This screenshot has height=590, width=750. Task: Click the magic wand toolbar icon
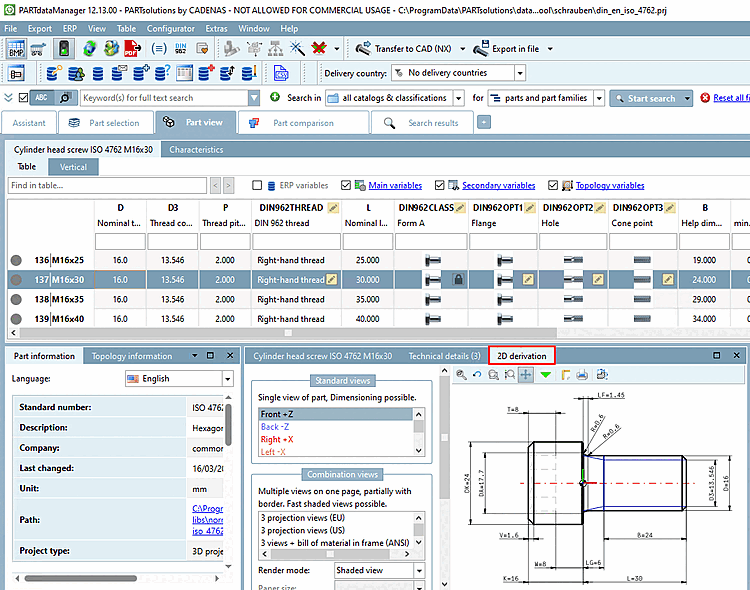(x=297, y=48)
